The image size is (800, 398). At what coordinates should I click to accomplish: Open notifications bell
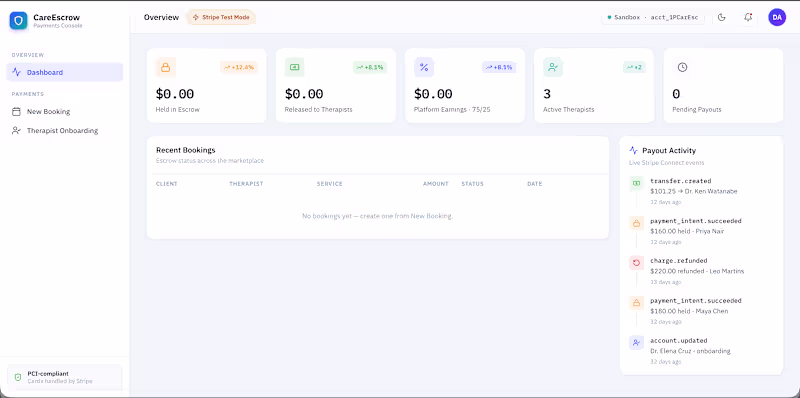point(748,17)
